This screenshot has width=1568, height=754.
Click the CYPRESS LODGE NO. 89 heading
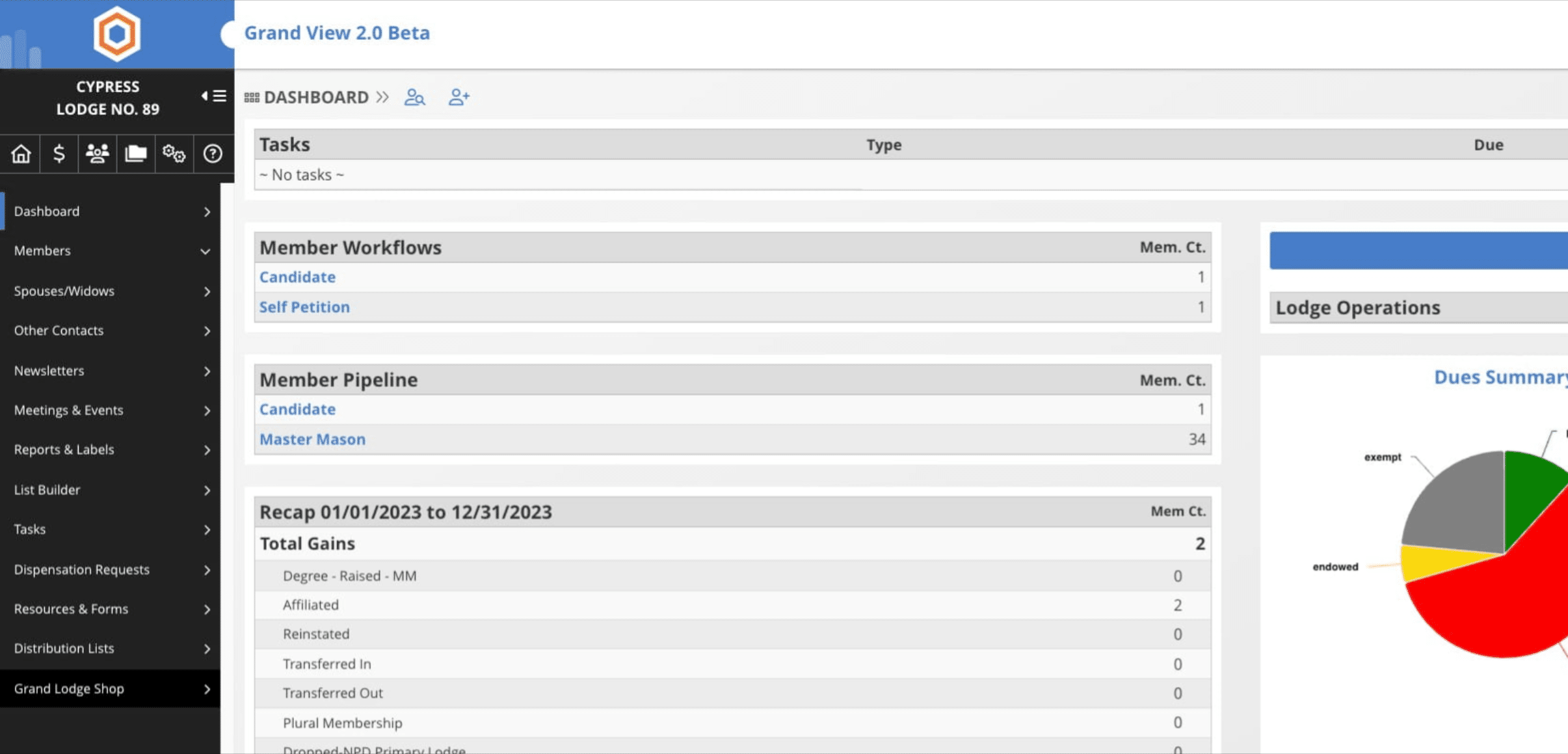click(108, 98)
